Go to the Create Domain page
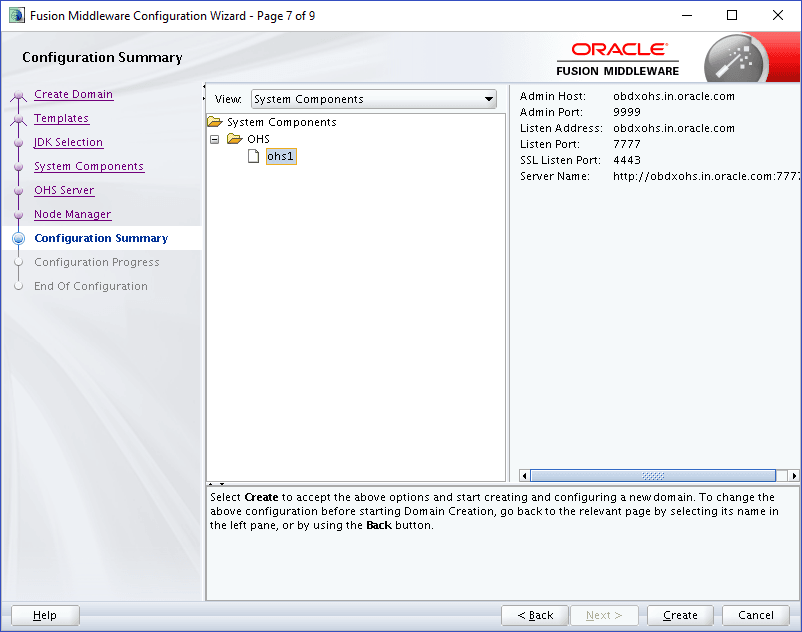 tap(74, 95)
